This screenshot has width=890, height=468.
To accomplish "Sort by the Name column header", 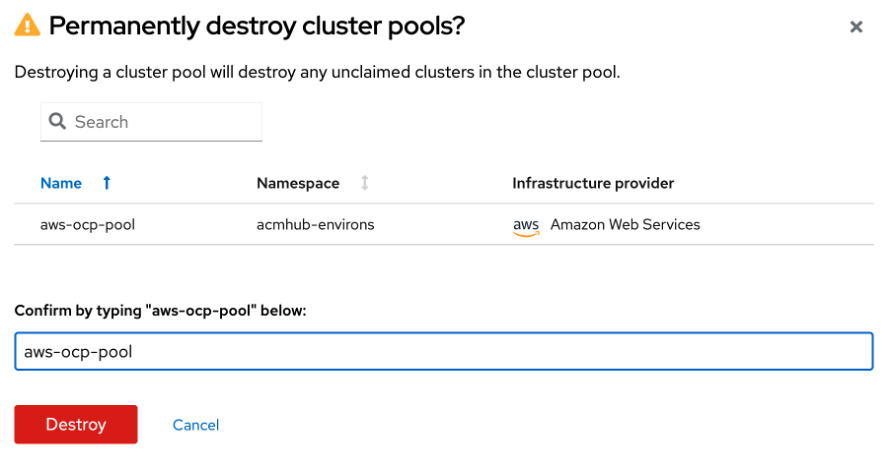I will click(x=61, y=183).
